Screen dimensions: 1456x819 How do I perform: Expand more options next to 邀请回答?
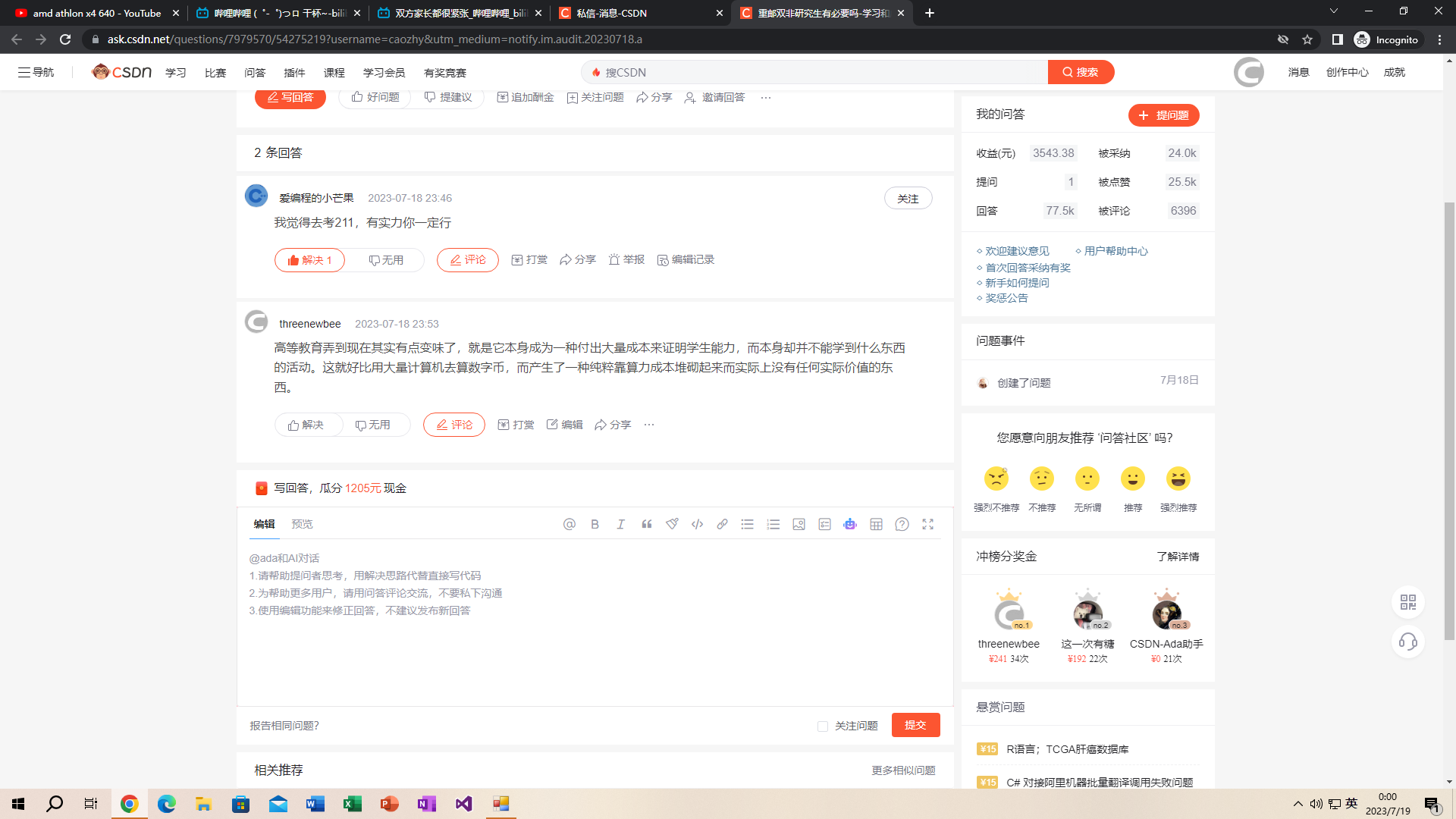pos(766,97)
